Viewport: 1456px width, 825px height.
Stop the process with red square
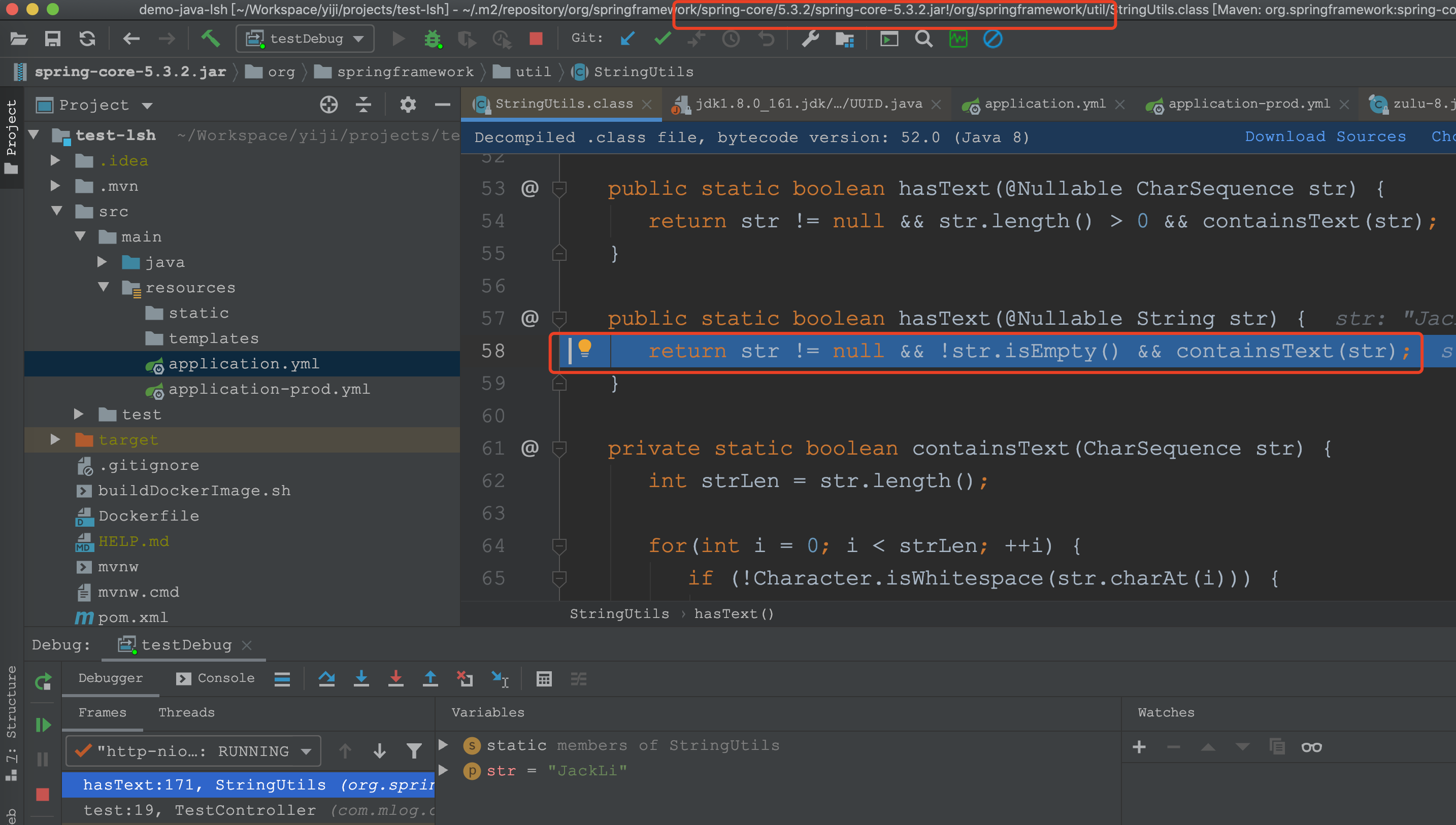coord(536,39)
